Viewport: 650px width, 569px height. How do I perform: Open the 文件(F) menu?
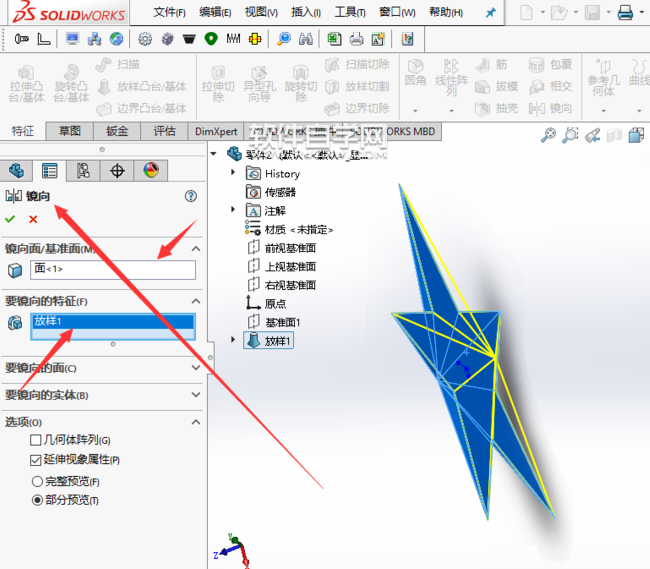[x=169, y=12]
